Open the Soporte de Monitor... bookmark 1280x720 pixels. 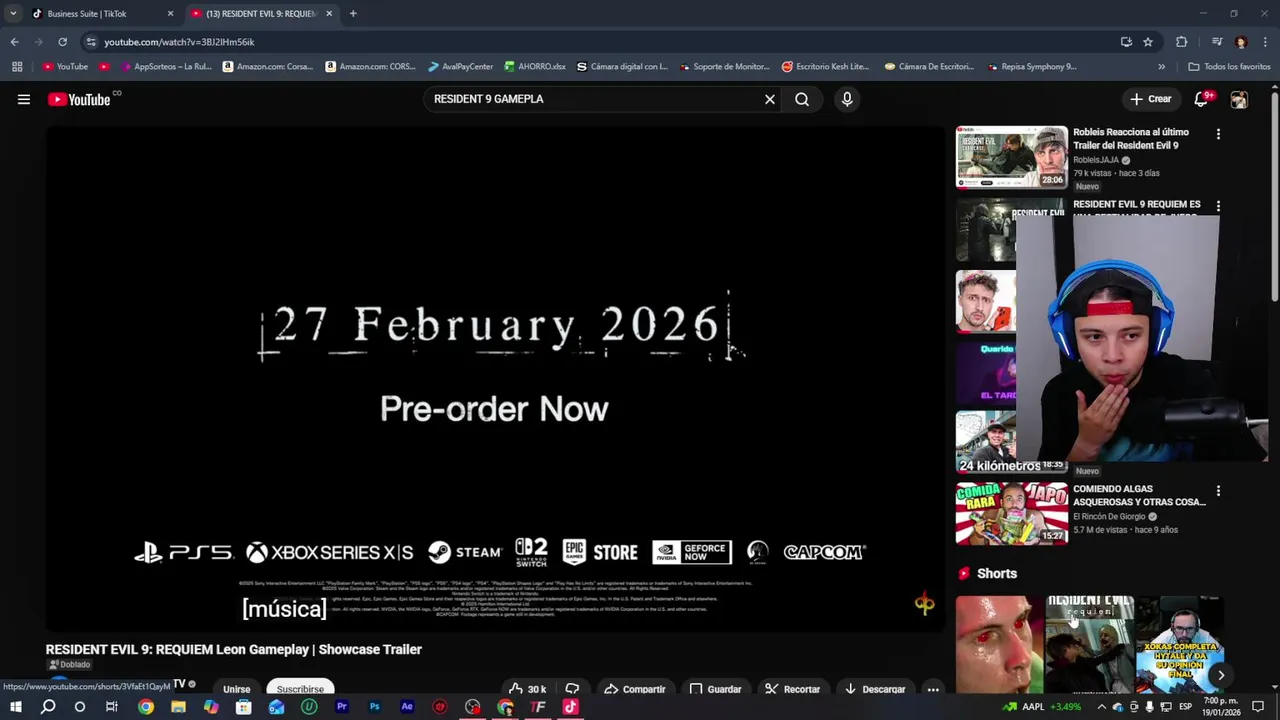point(725,67)
